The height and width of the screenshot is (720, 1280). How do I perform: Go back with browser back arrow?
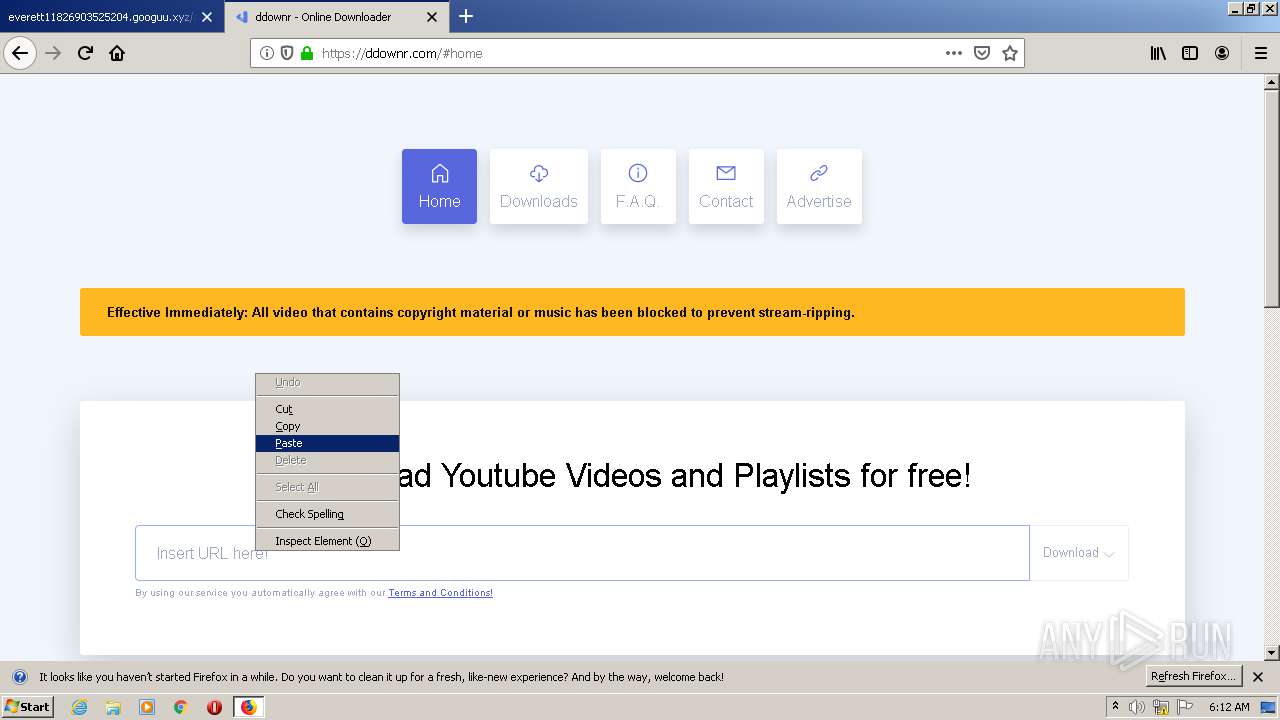[20, 53]
